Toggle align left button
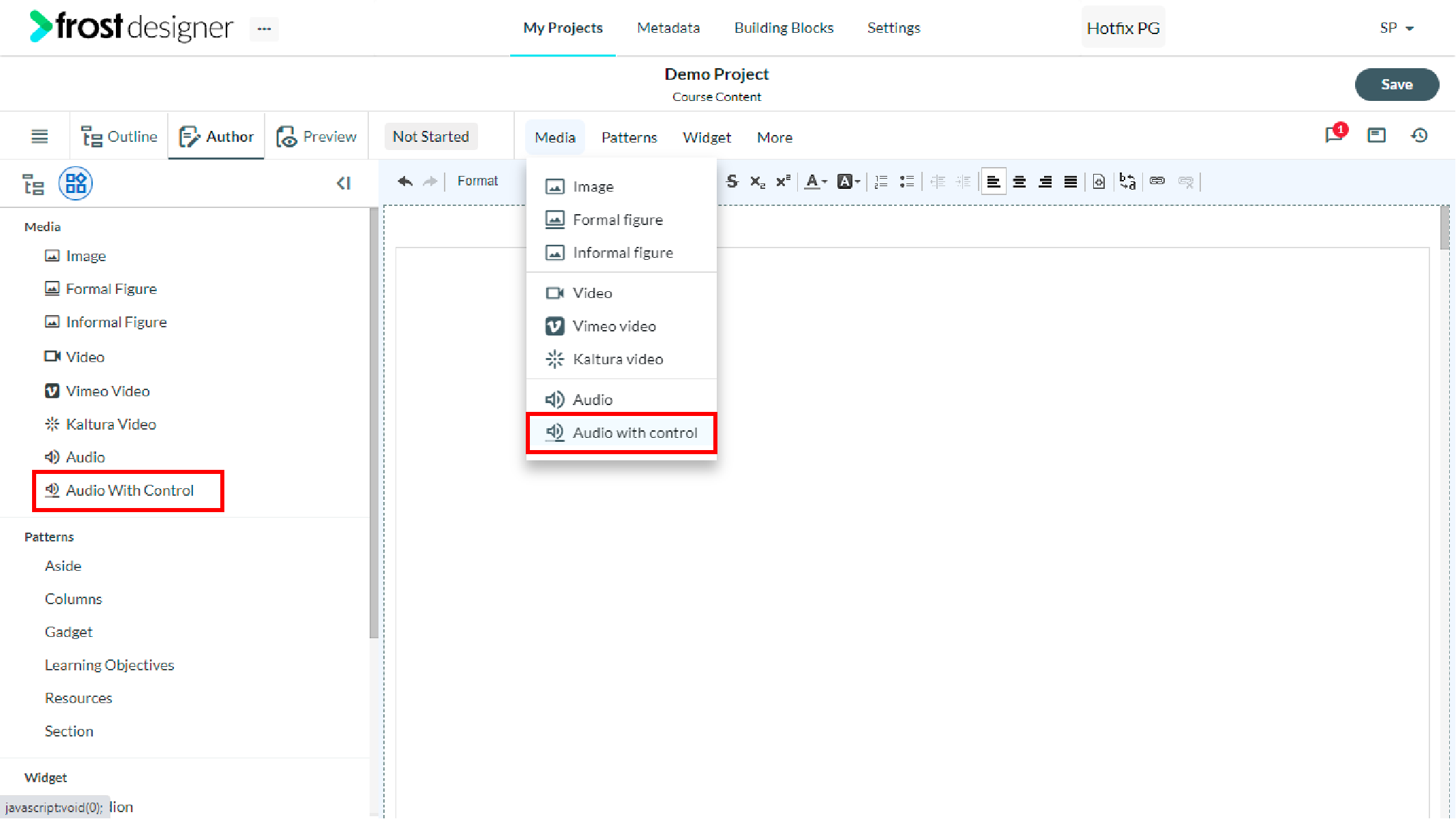Screen dimensions: 1456x819 (994, 181)
